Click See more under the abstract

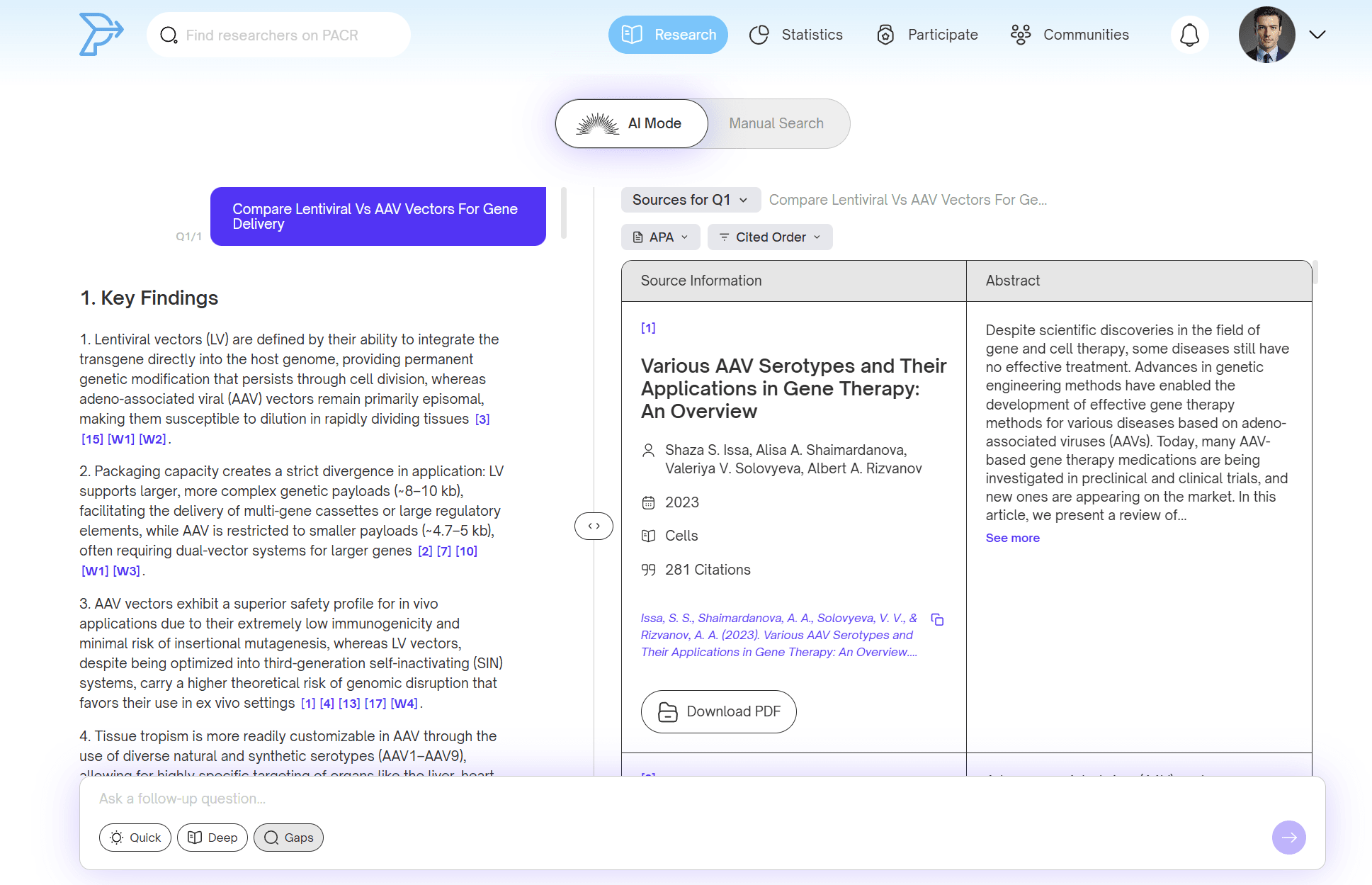(x=1012, y=538)
